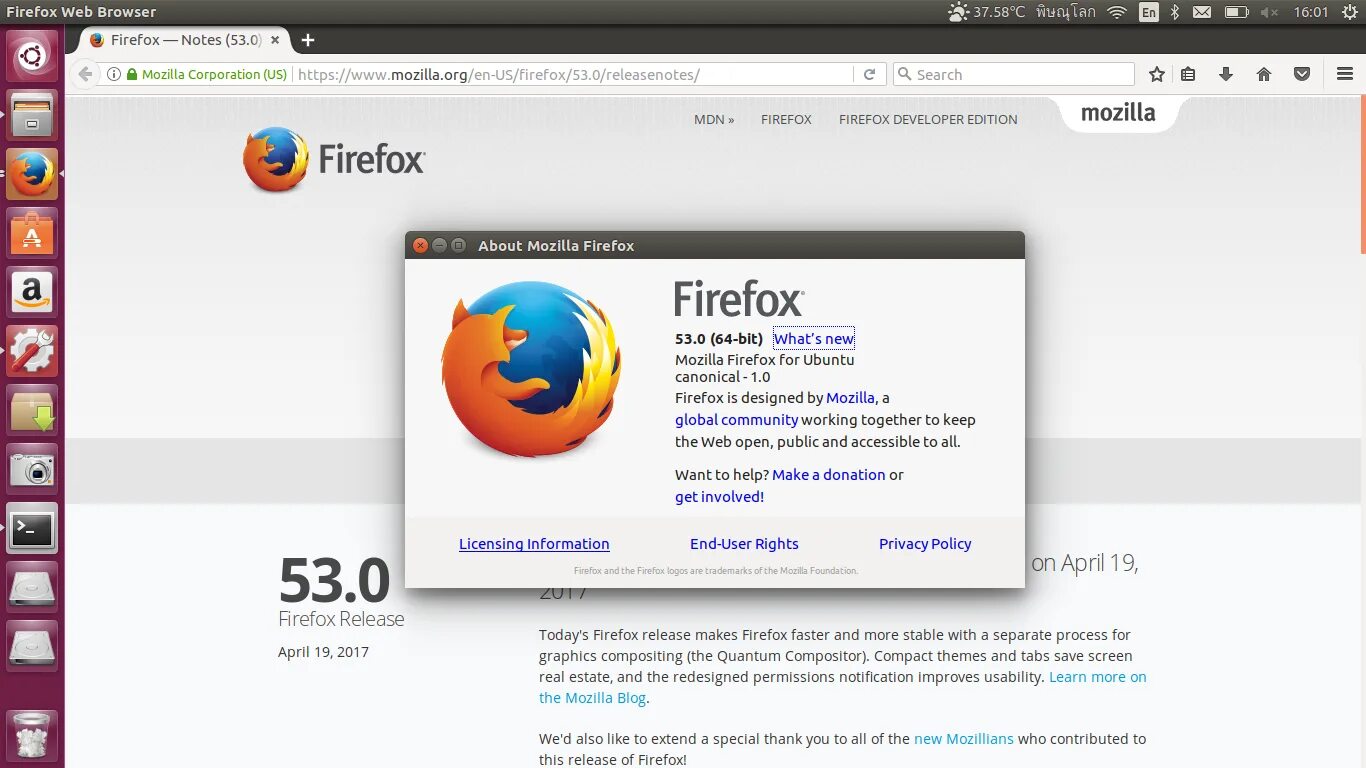Open the package installer icon with green arrow
The image size is (1366, 768).
32,409
